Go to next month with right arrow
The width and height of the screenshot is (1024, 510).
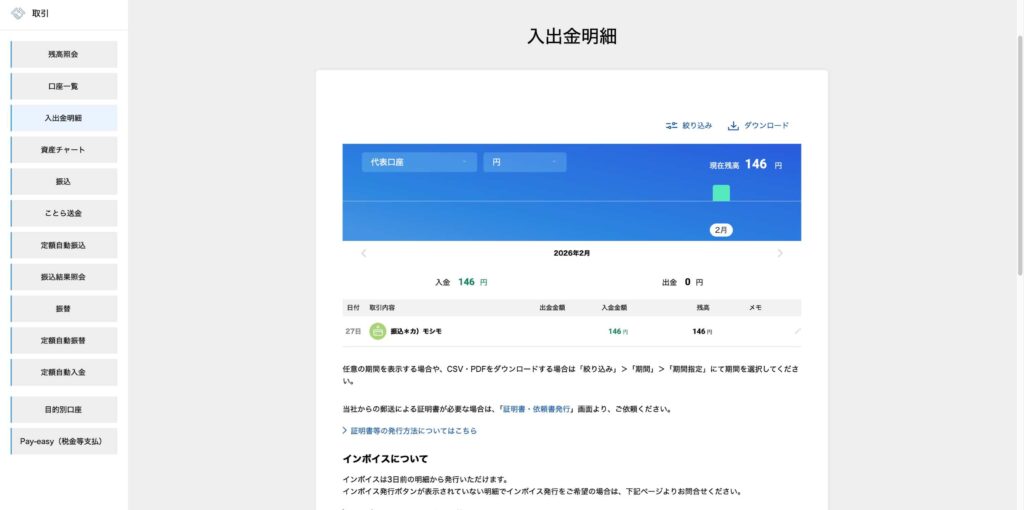click(x=780, y=253)
